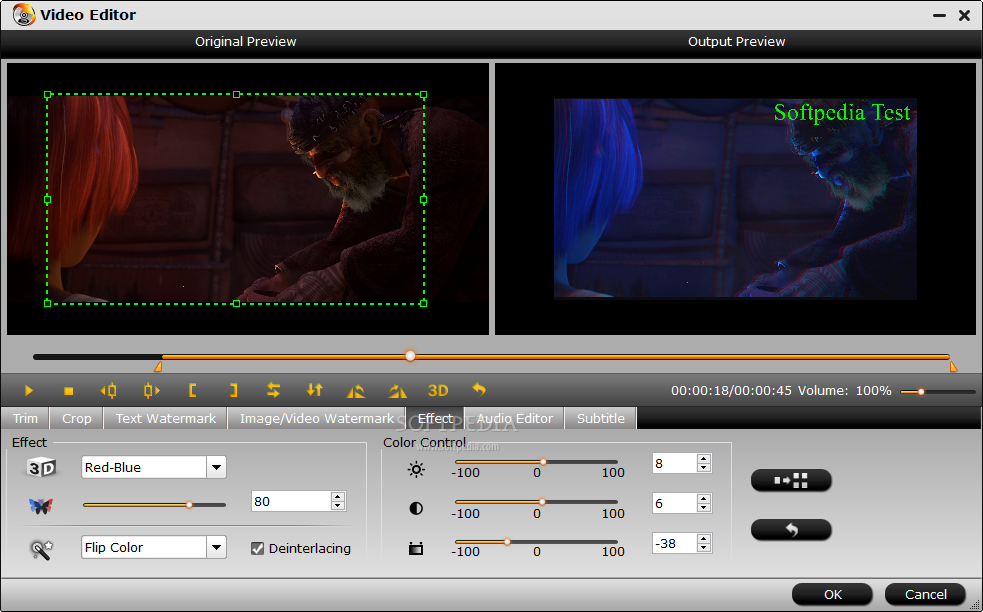The image size is (983, 612).
Task: Click the reset arrow button on right panel
Action: click(791, 530)
